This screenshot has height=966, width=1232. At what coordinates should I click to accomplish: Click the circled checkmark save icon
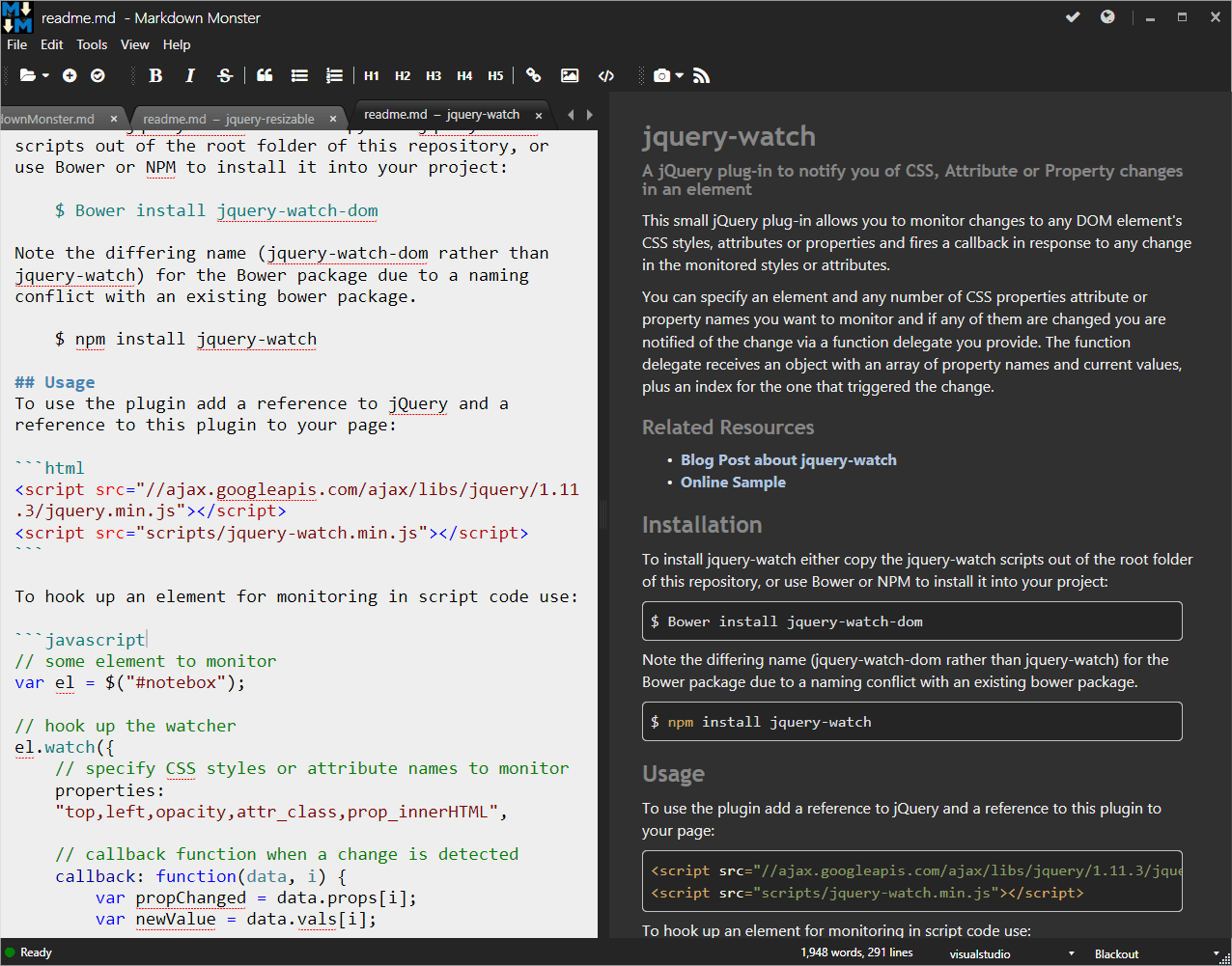pos(98,75)
